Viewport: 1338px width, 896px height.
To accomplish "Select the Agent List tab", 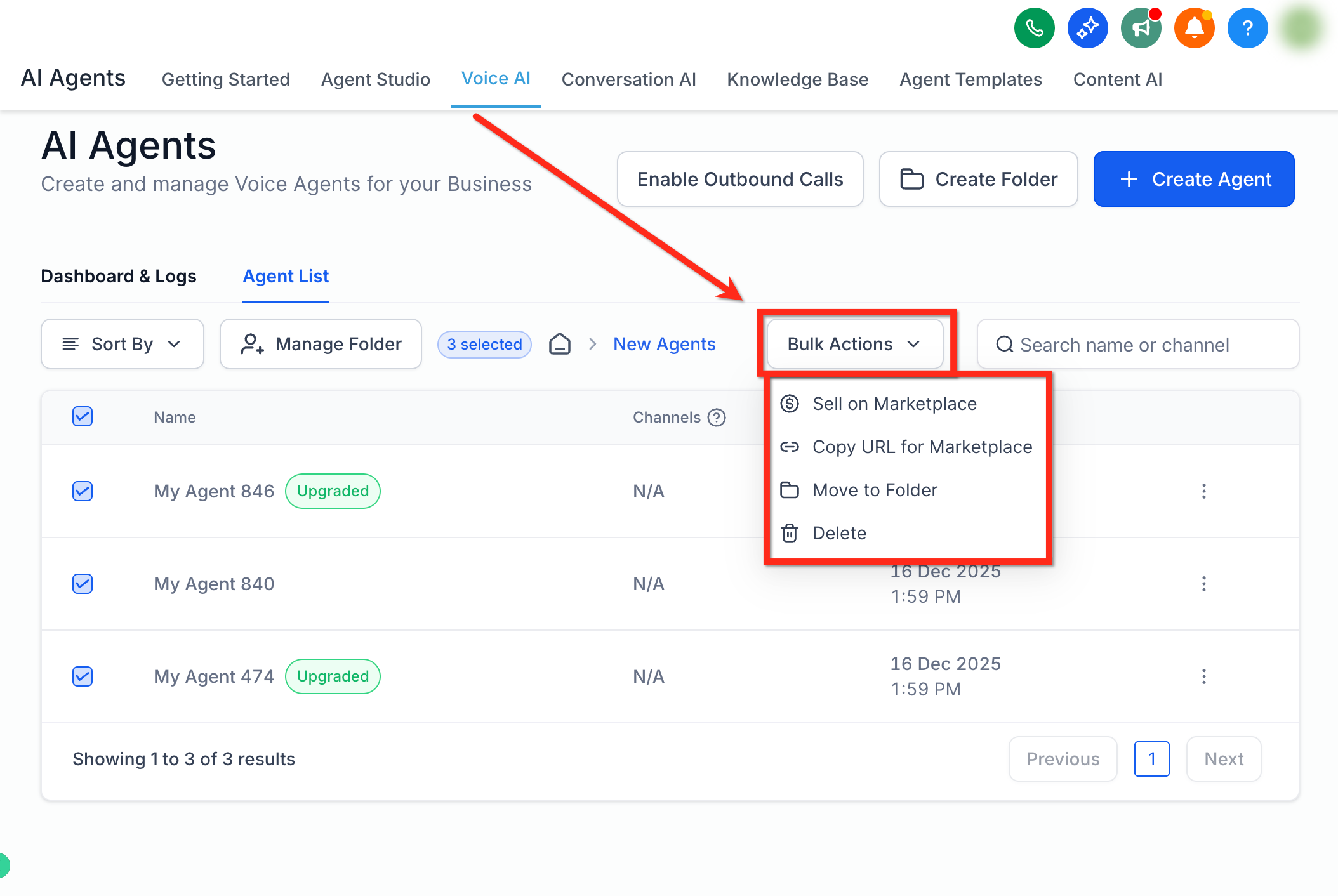I will click(x=286, y=276).
